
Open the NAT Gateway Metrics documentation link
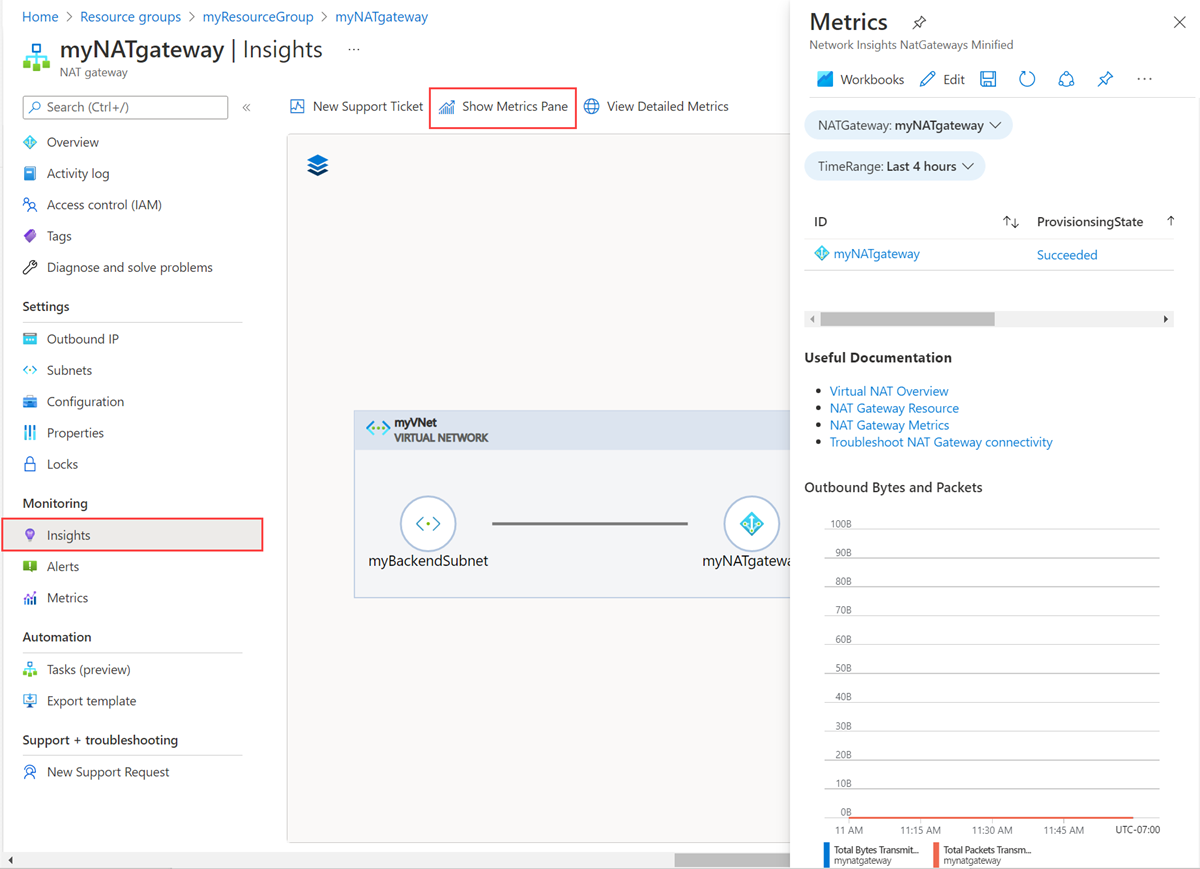coord(889,424)
